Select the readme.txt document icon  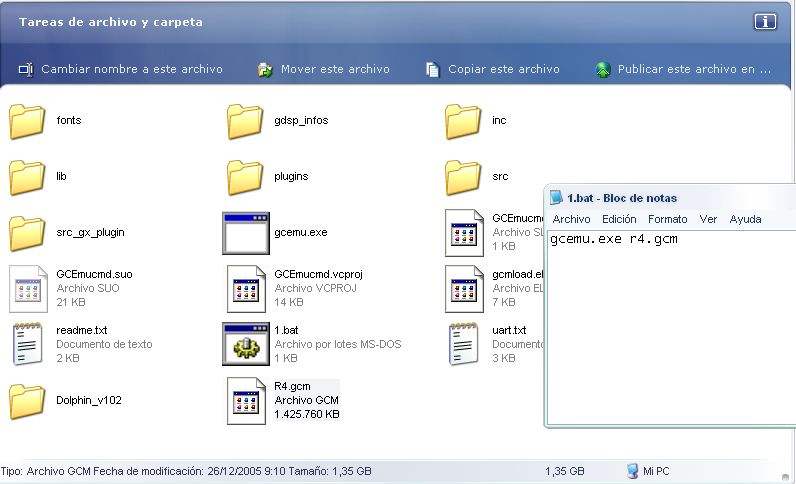point(27,344)
